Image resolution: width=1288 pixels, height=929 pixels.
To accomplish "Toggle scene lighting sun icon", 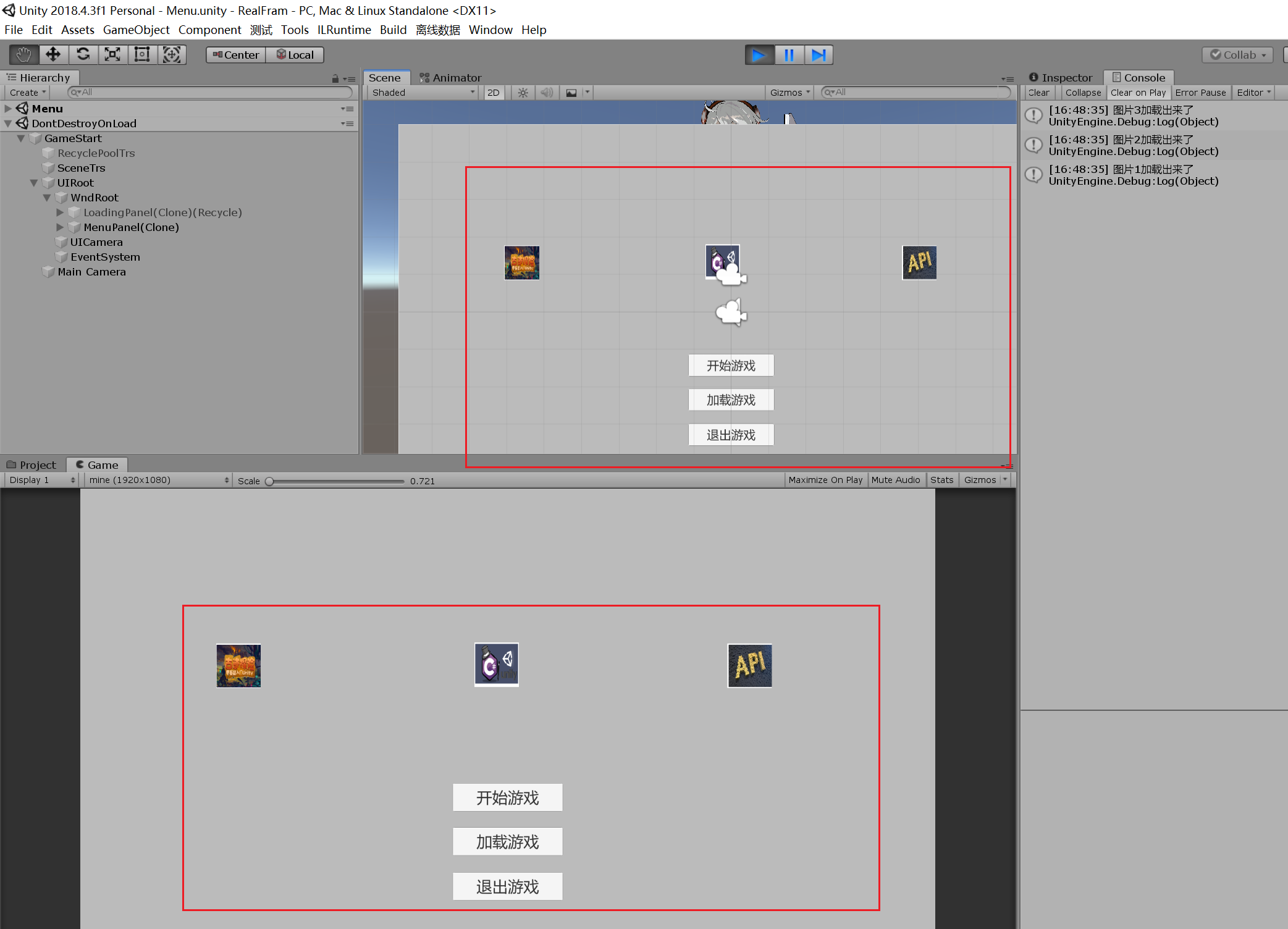I will point(523,93).
